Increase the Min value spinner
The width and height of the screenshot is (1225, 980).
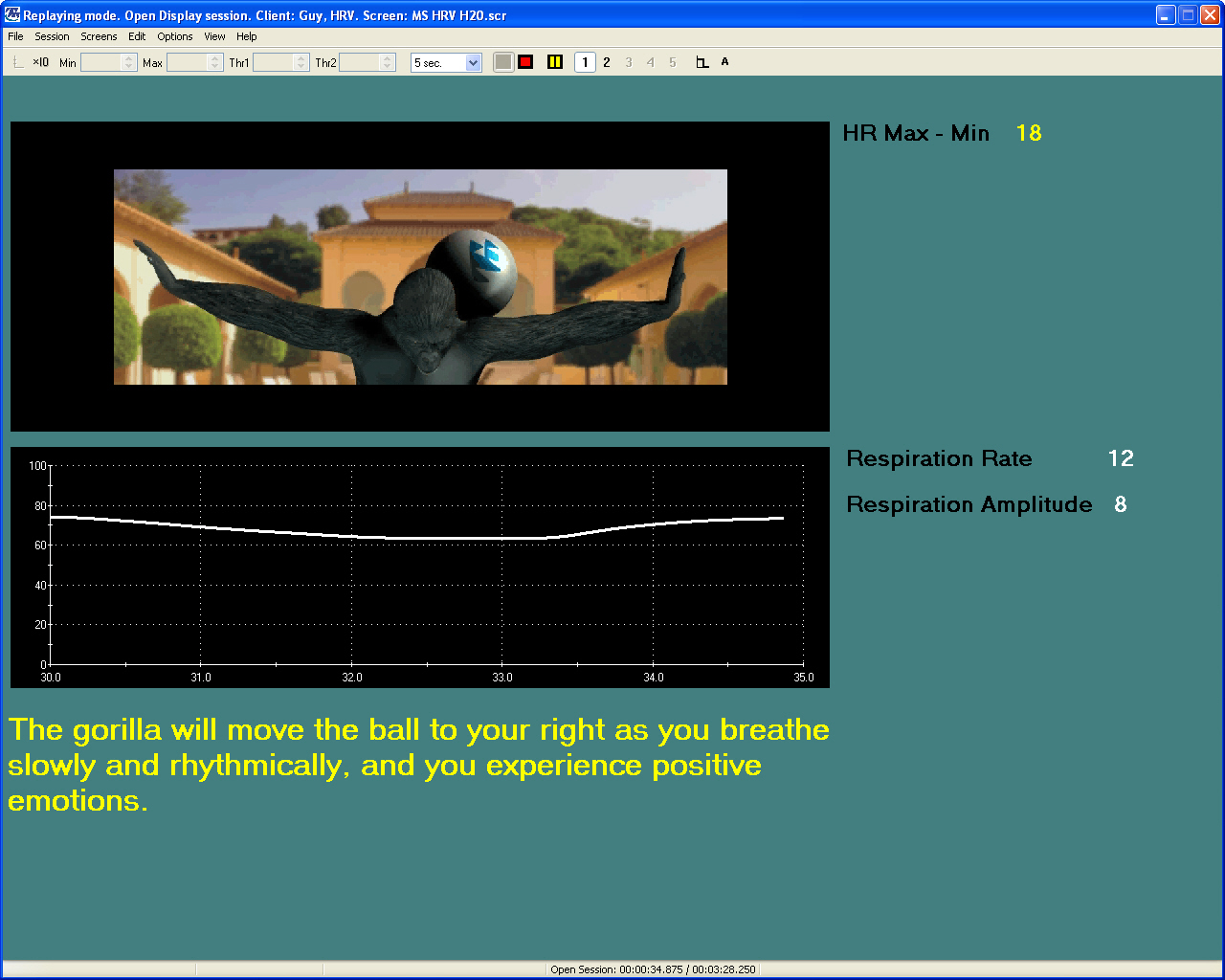pos(129,58)
